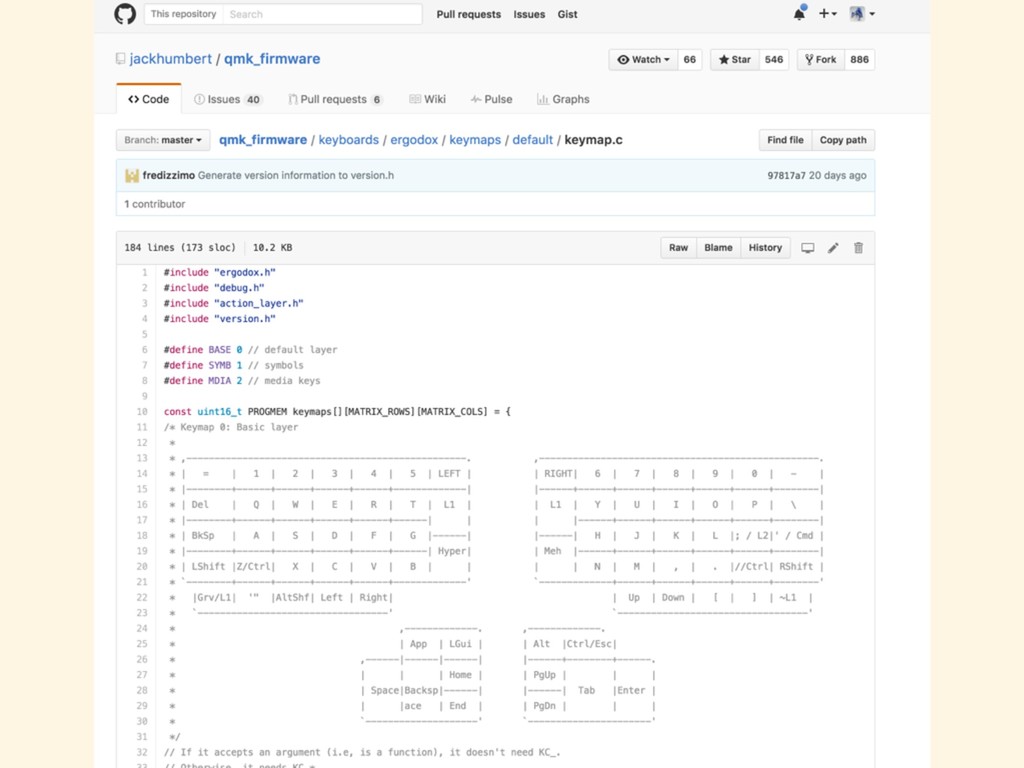Open the Pulse tab
This screenshot has height=768, width=1024.
tap(491, 99)
